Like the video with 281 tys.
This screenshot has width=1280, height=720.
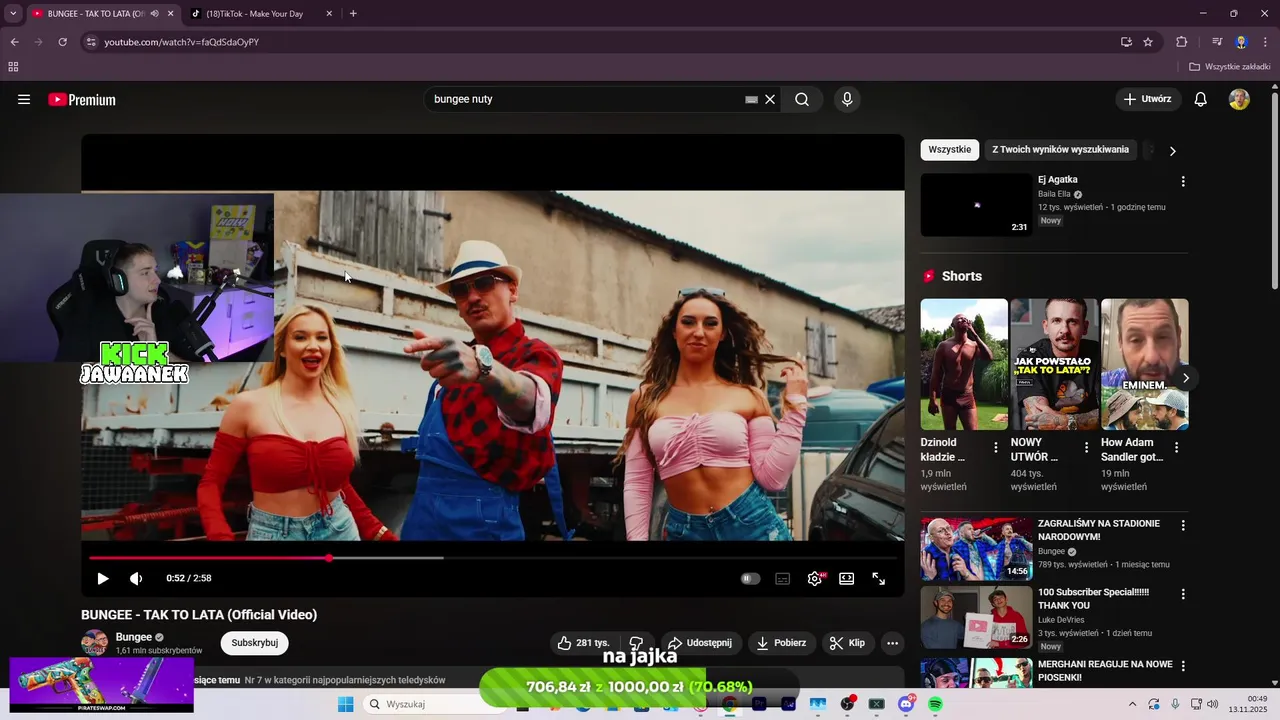pyautogui.click(x=583, y=643)
